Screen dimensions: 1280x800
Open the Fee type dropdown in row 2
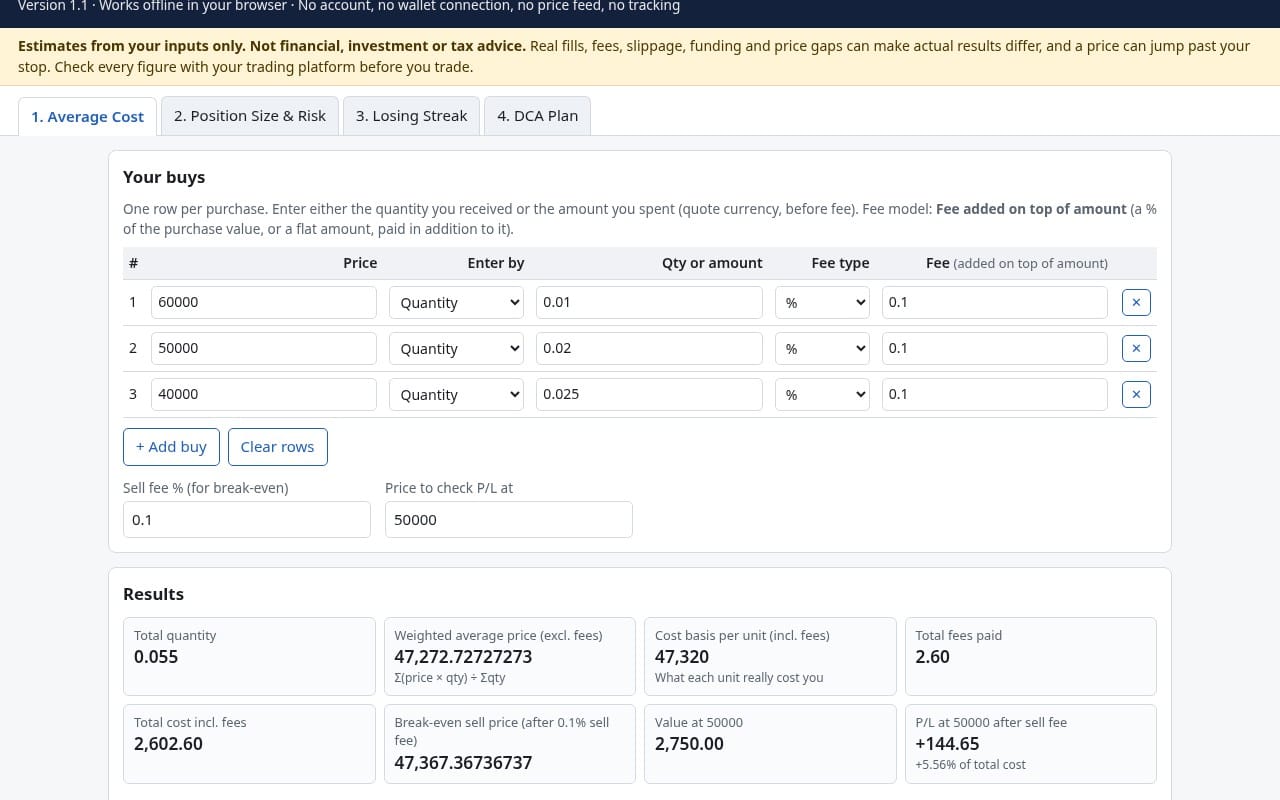pos(822,348)
